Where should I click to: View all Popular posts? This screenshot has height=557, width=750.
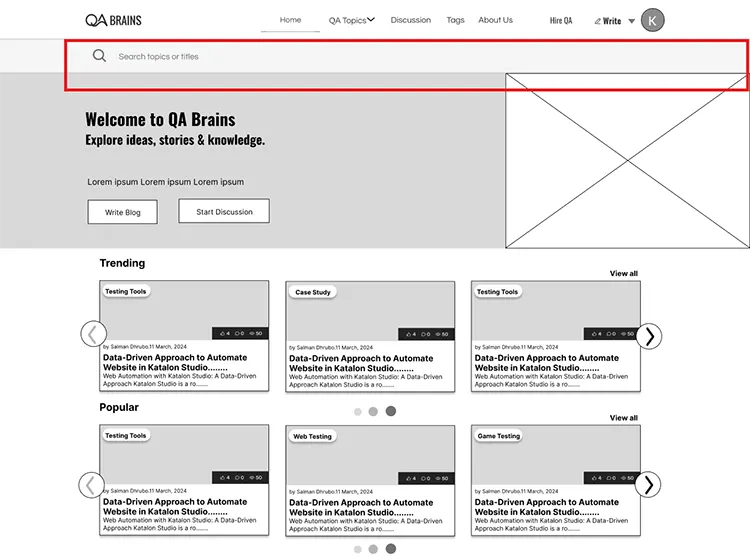click(x=623, y=418)
